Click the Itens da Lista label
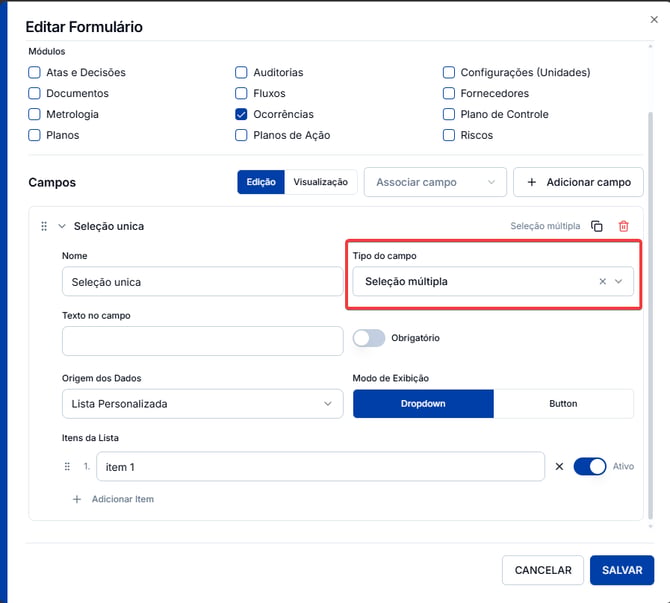The height and width of the screenshot is (603, 670). [x=90, y=438]
